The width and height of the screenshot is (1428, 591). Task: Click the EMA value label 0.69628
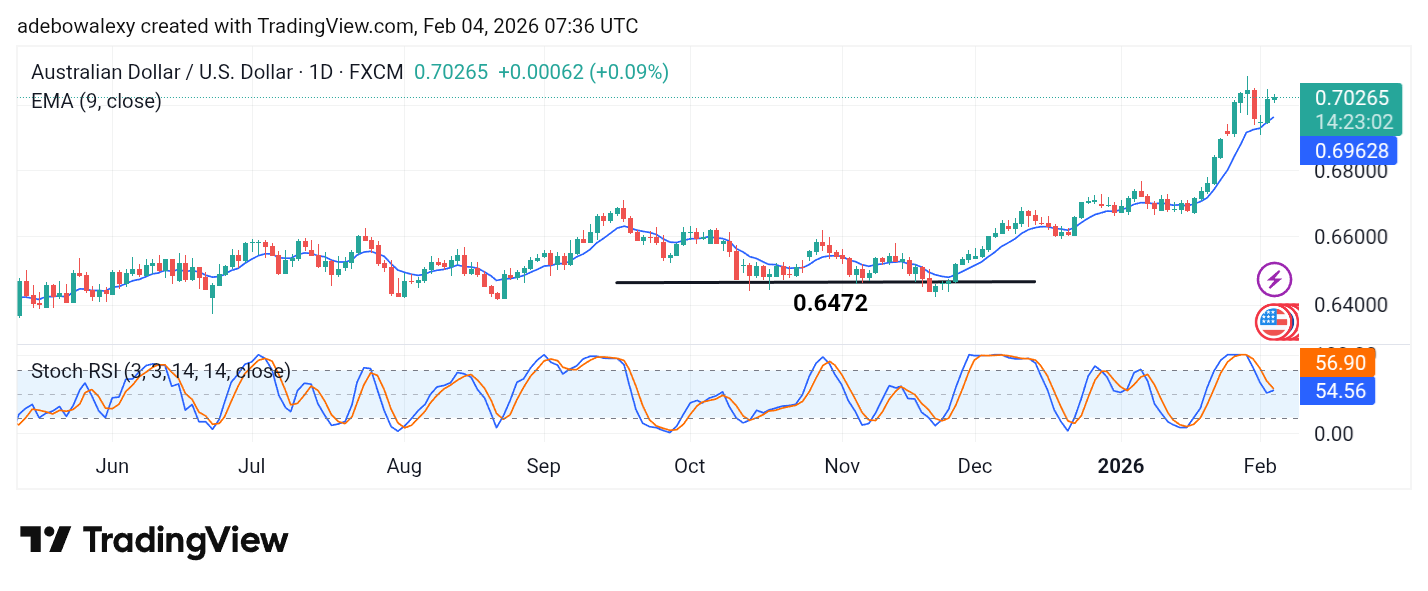(1347, 151)
